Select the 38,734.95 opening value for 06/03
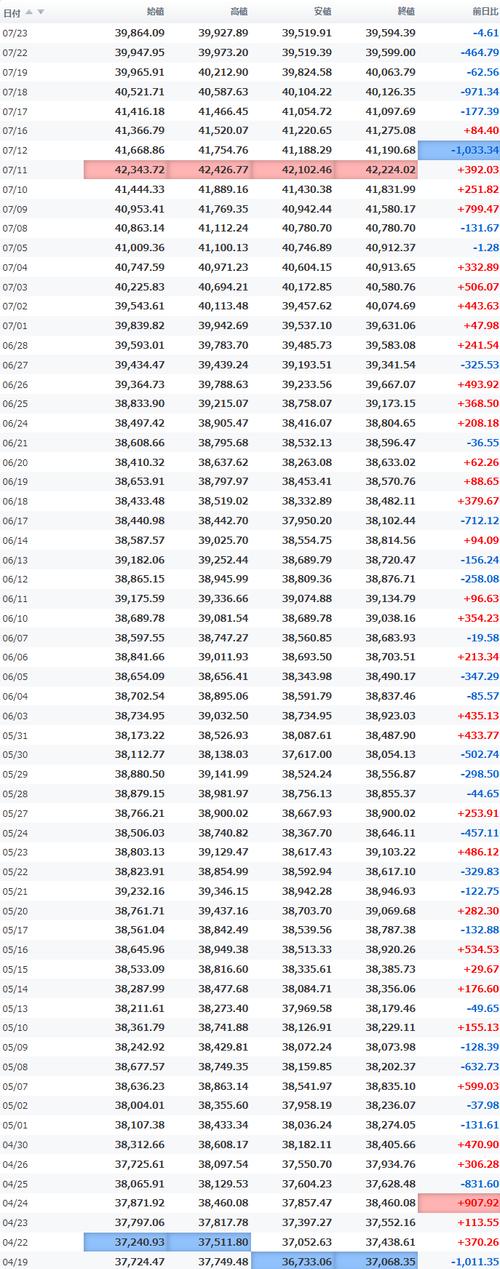Screen dimensions: 500x1269 coord(140,716)
